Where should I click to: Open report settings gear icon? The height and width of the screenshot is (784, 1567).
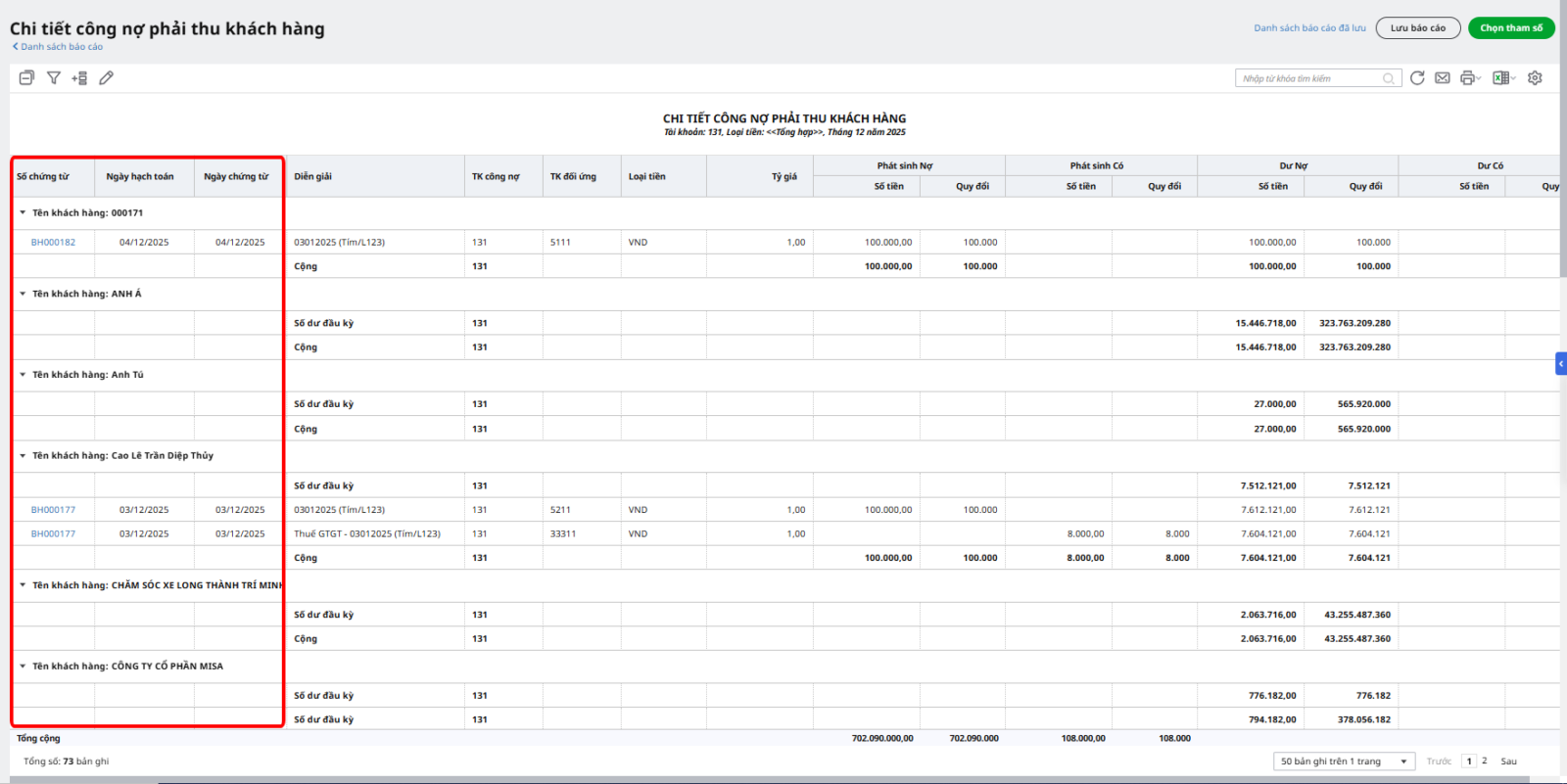coord(1535,78)
